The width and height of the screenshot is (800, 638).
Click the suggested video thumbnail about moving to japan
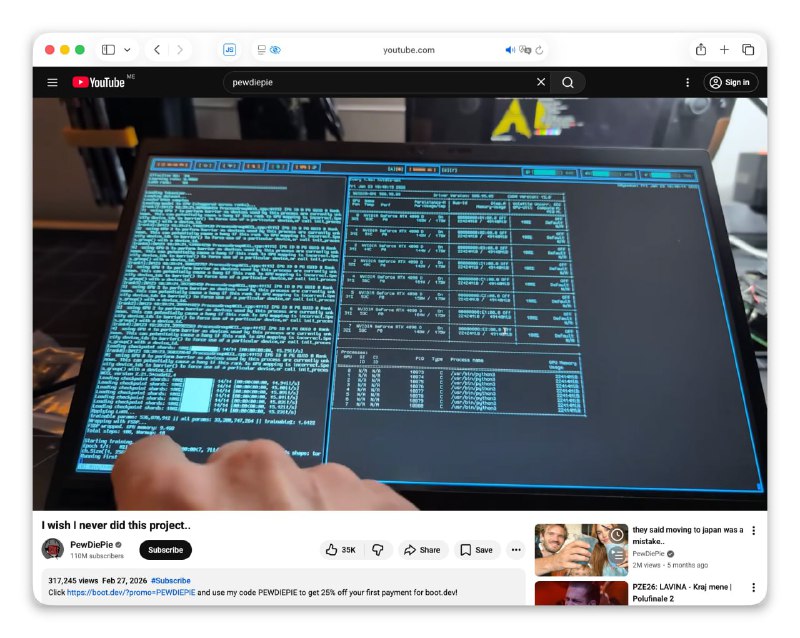pyautogui.click(x=578, y=548)
